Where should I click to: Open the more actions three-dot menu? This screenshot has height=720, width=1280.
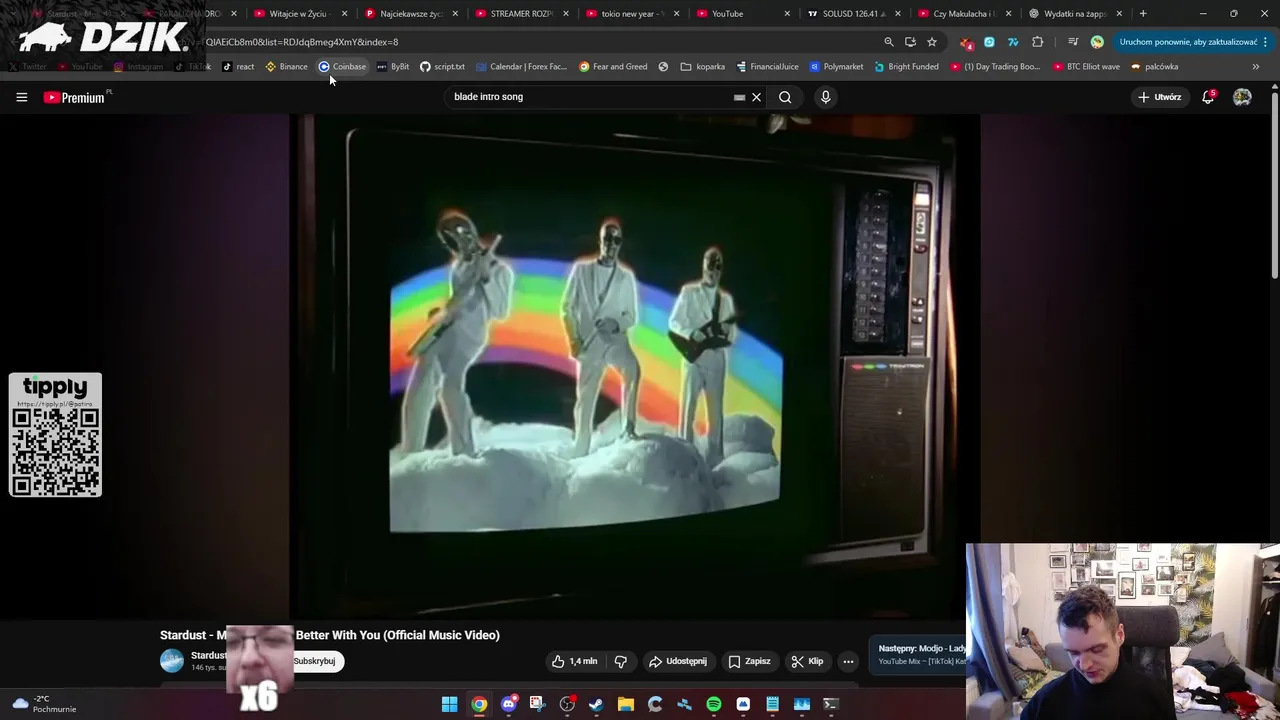tap(848, 661)
